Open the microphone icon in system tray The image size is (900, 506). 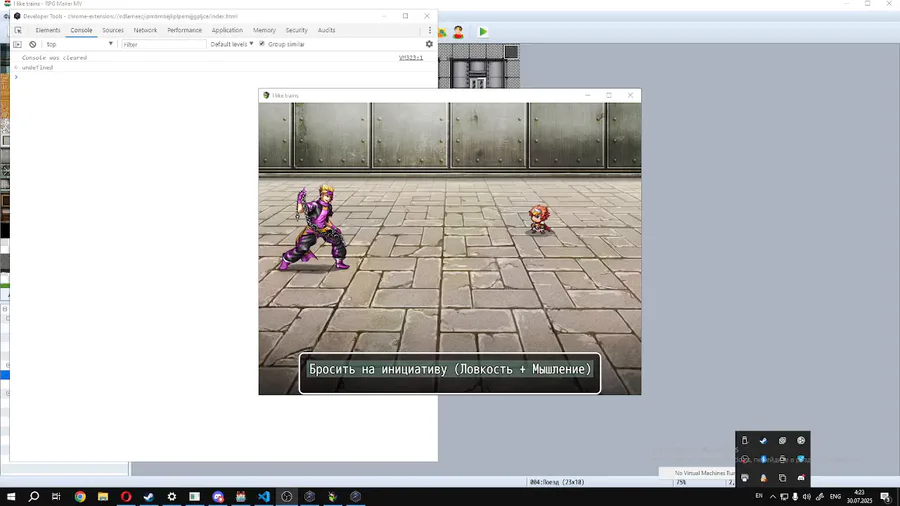pos(795,496)
